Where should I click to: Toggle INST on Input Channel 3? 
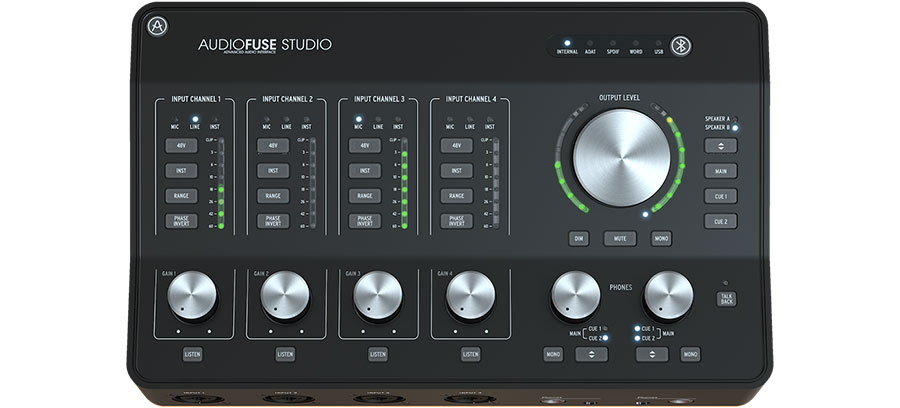(364, 170)
